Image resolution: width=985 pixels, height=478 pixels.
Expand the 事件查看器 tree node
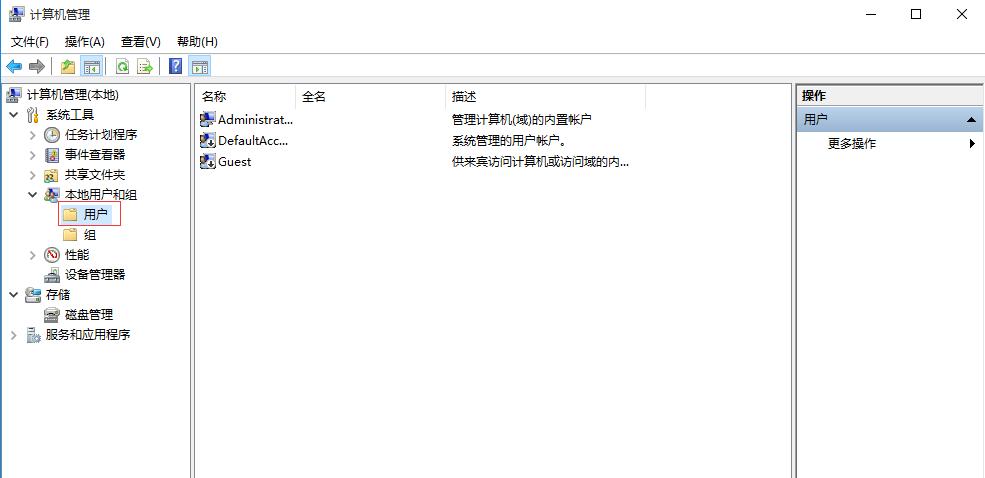(33, 155)
